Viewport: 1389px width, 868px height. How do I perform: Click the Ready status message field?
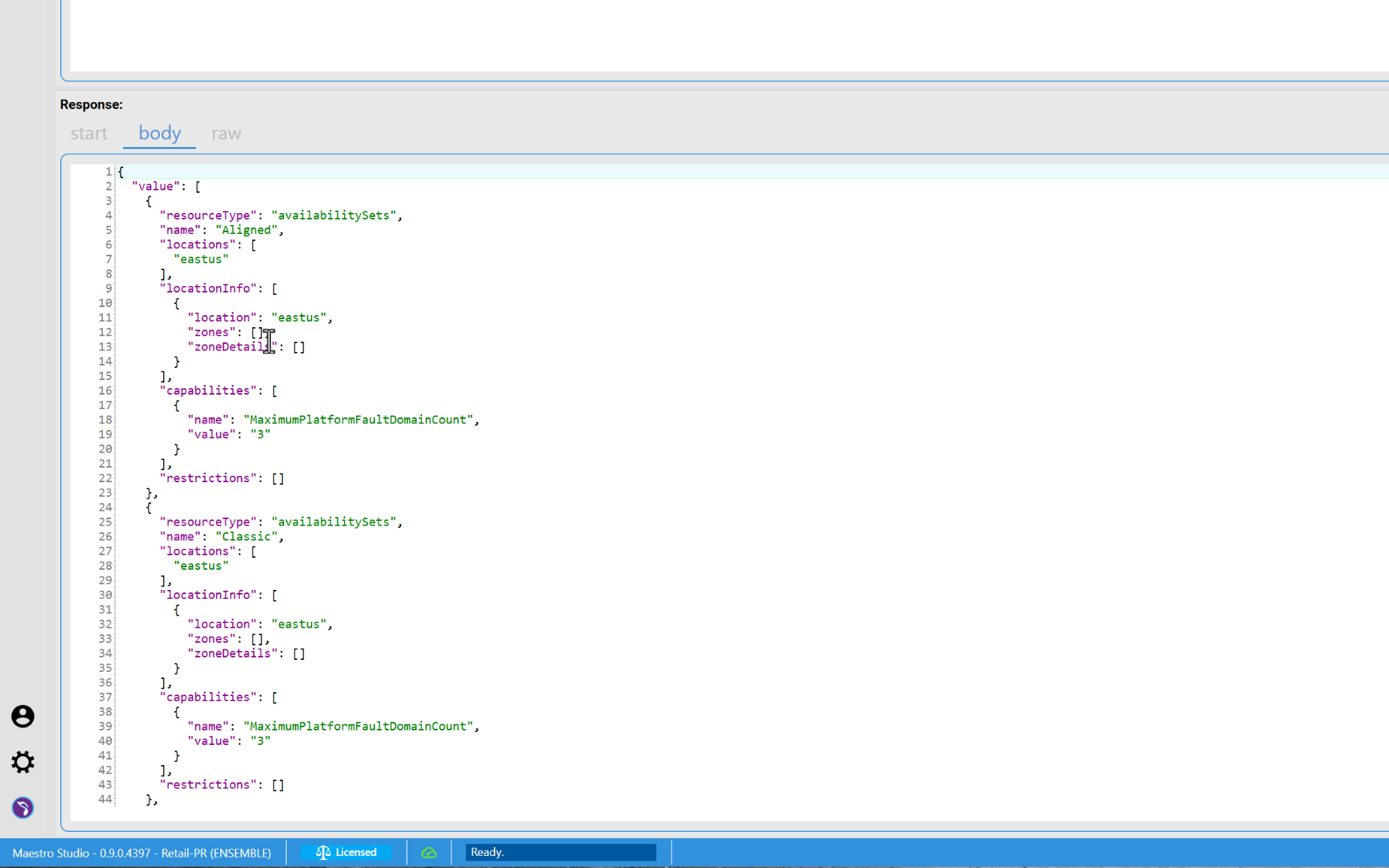[560, 853]
